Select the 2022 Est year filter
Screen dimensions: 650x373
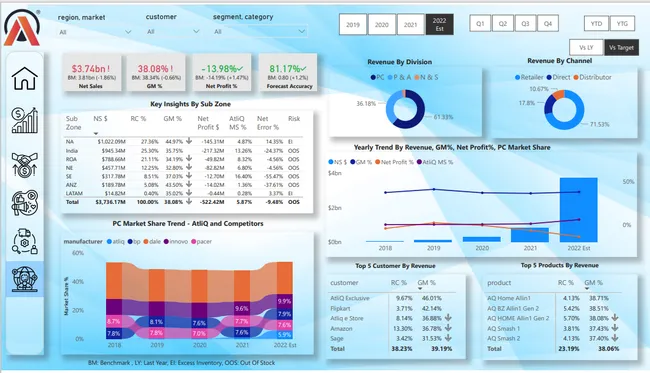pos(439,24)
